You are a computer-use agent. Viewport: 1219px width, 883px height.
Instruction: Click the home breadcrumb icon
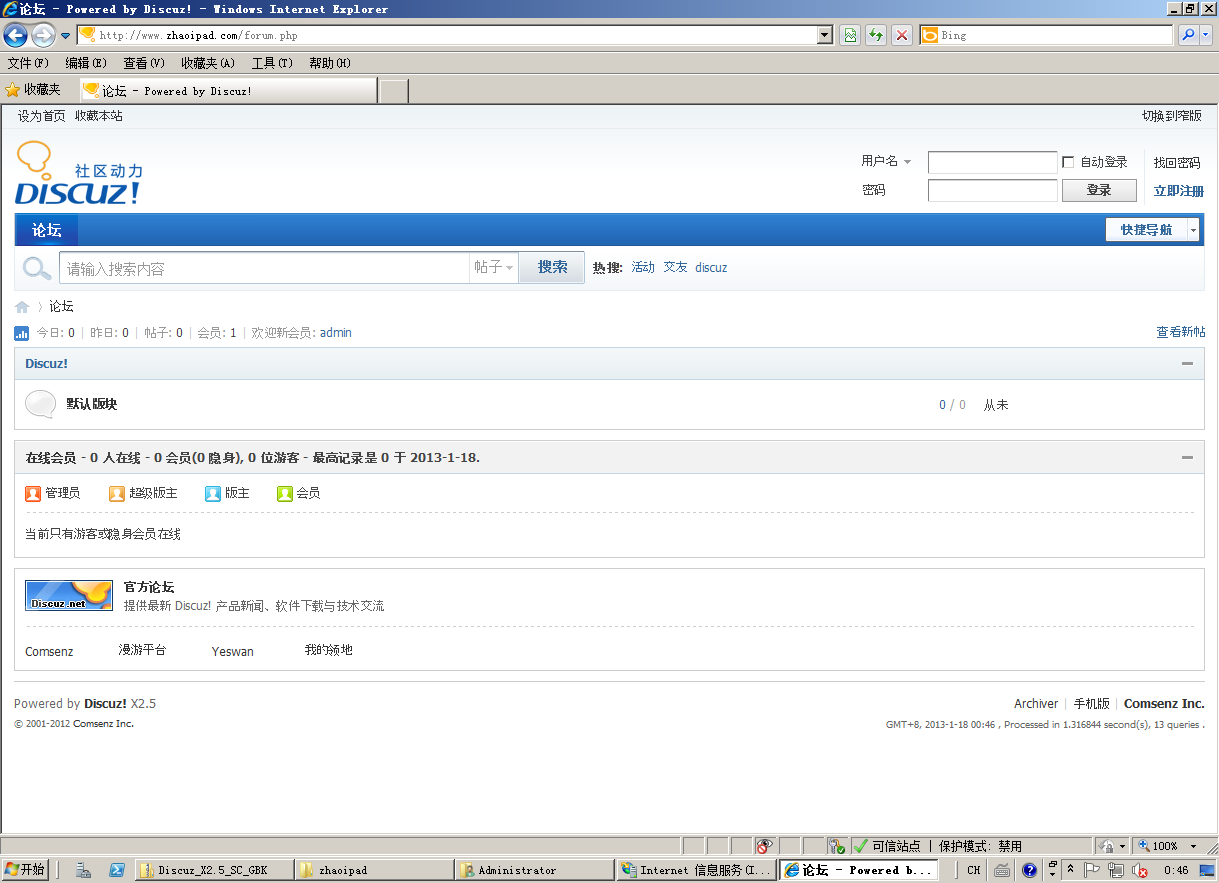pos(22,307)
